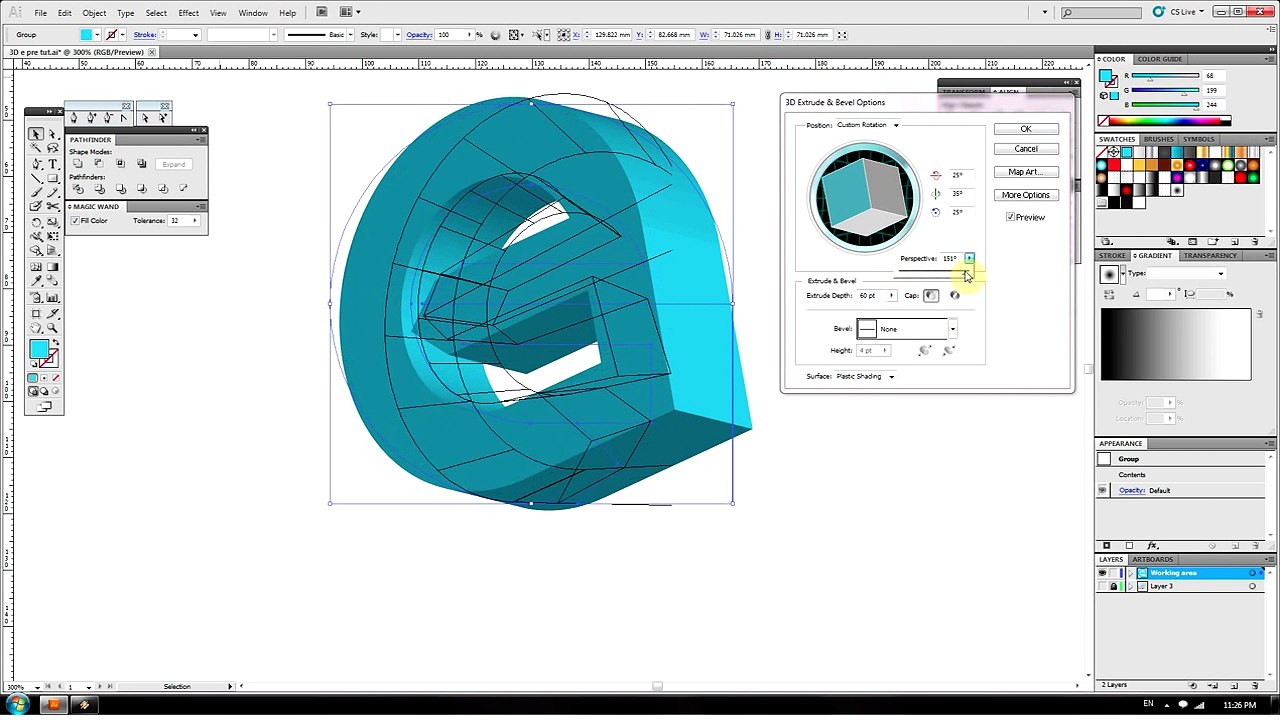The image size is (1280, 720).
Task: Toggle Fill Color checkbox in Magic Wand
Action: click(75, 220)
